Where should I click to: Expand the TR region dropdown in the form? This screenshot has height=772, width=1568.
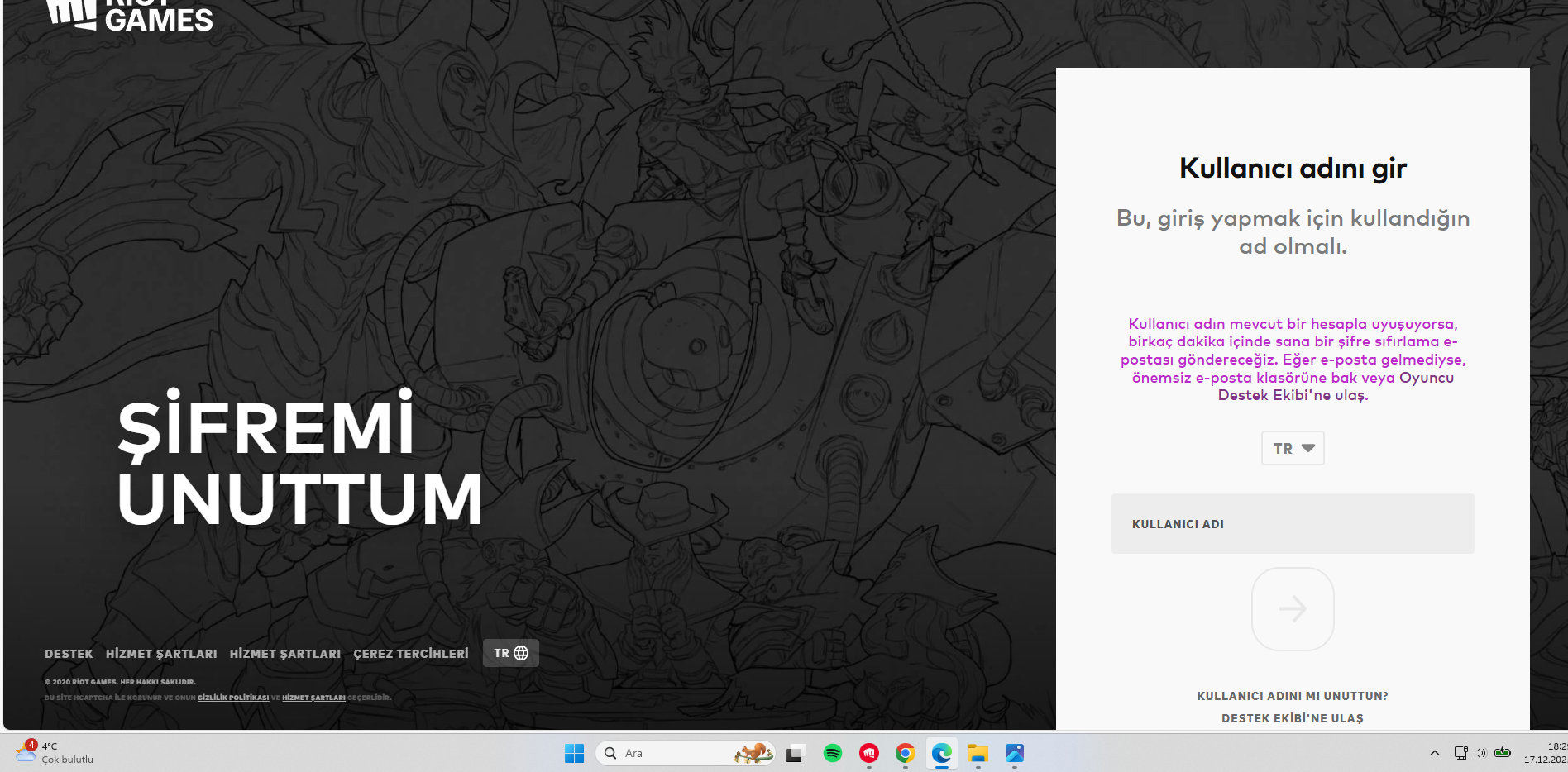(1293, 448)
